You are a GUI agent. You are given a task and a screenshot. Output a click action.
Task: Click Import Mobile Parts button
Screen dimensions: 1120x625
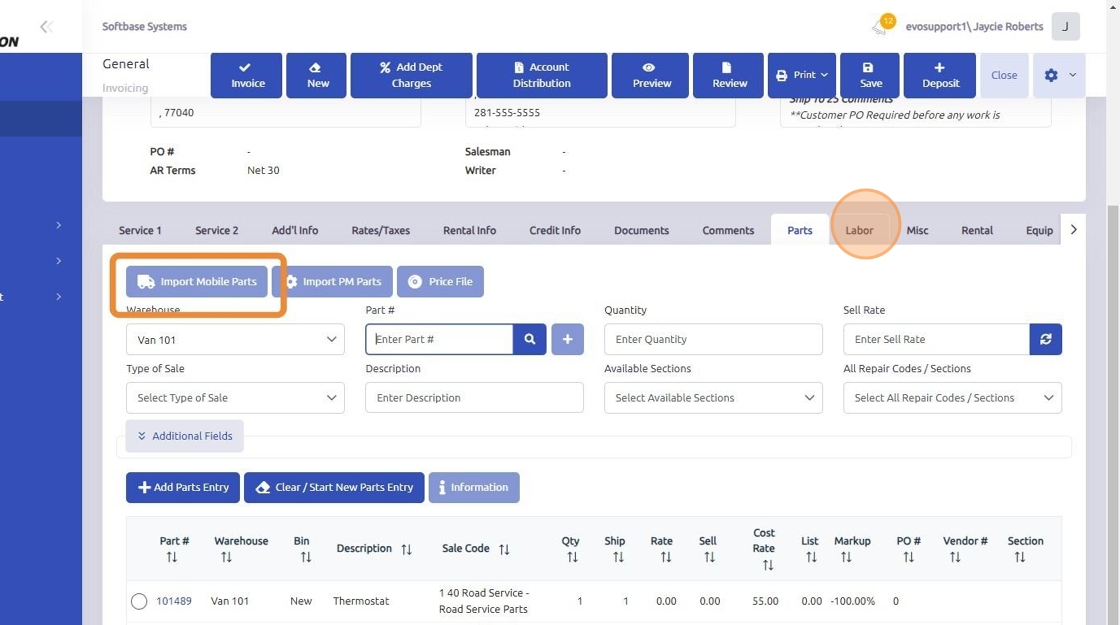click(197, 281)
